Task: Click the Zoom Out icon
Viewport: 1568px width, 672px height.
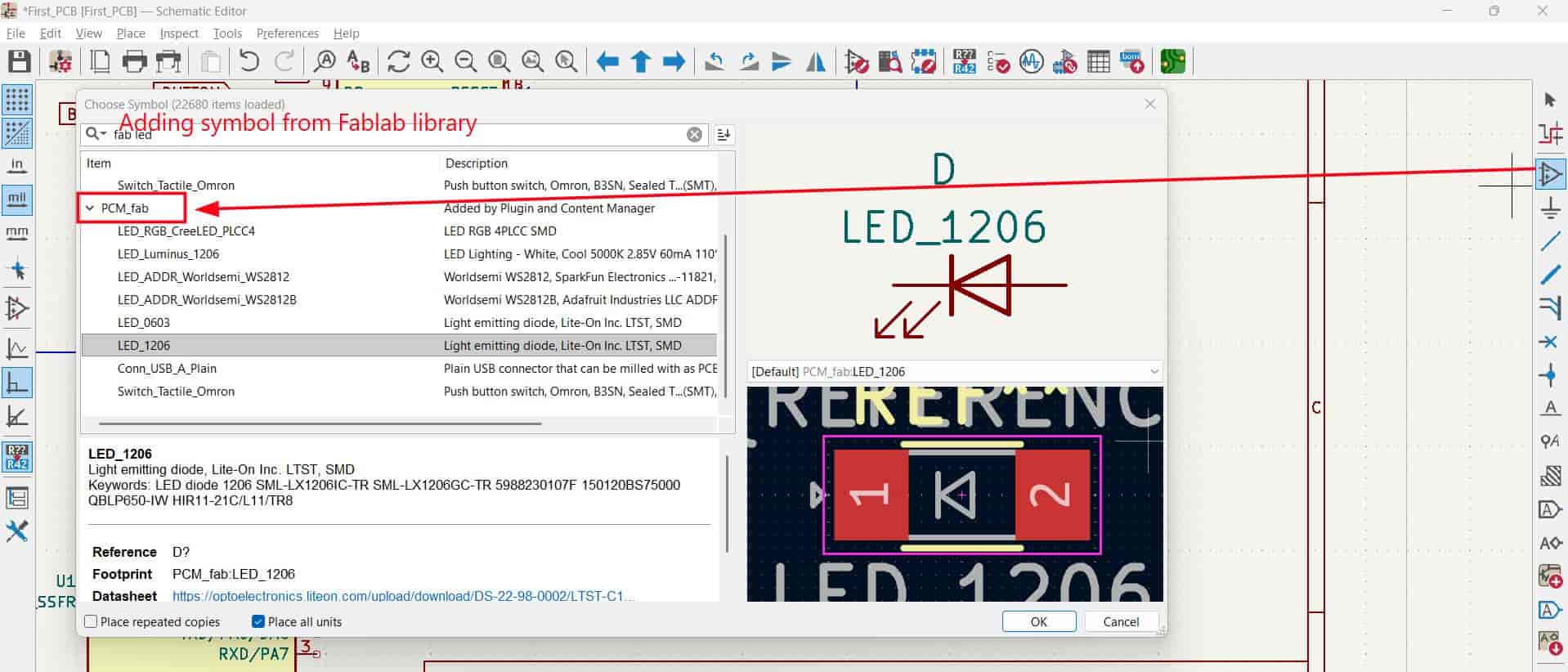Action: pyautogui.click(x=465, y=61)
